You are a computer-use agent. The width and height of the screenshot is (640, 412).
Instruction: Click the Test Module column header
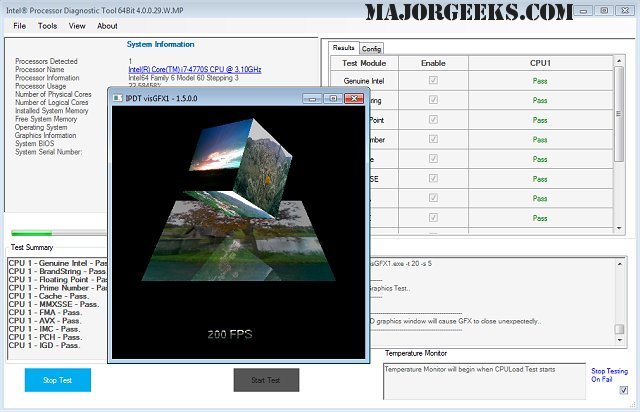tap(364, 63)
